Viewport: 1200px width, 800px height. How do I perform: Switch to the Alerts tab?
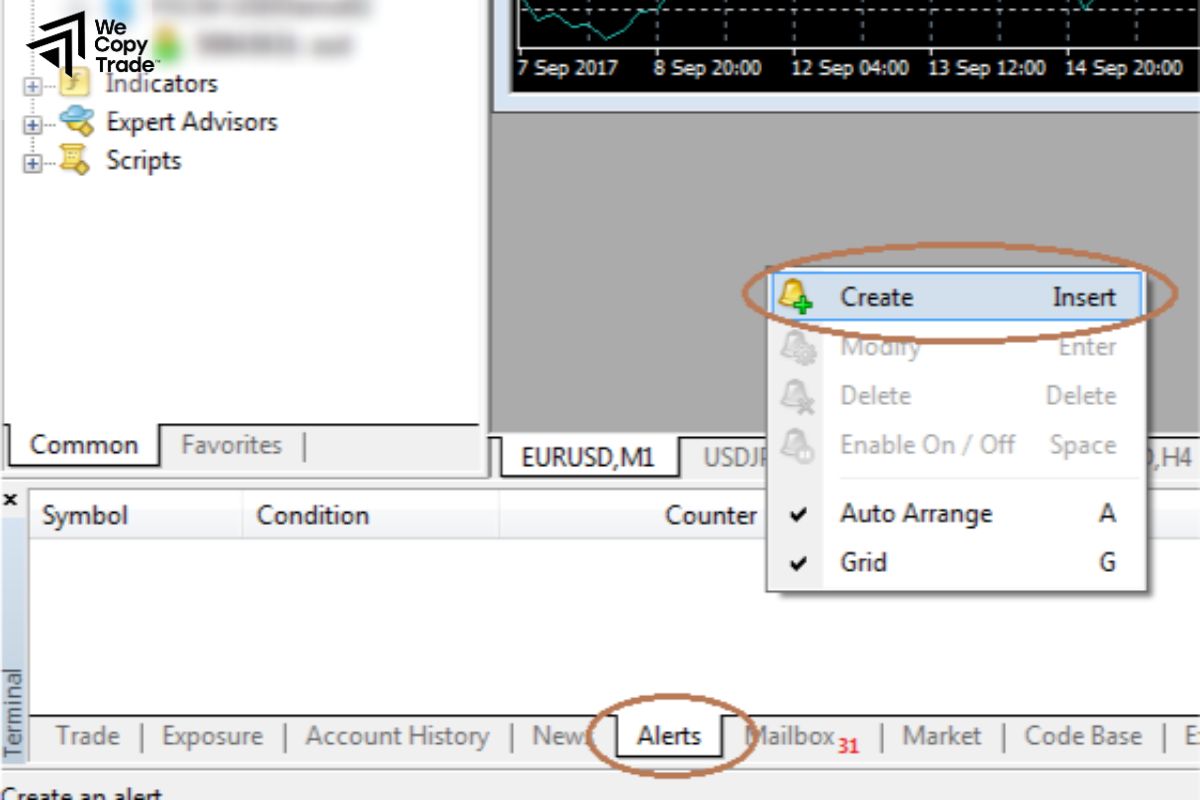click(669, 737)
